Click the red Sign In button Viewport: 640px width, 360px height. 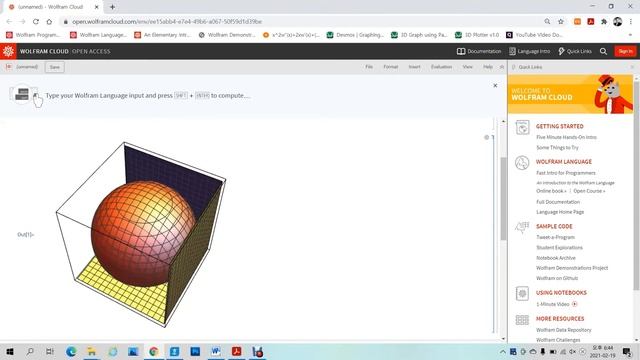coord(625,51)
